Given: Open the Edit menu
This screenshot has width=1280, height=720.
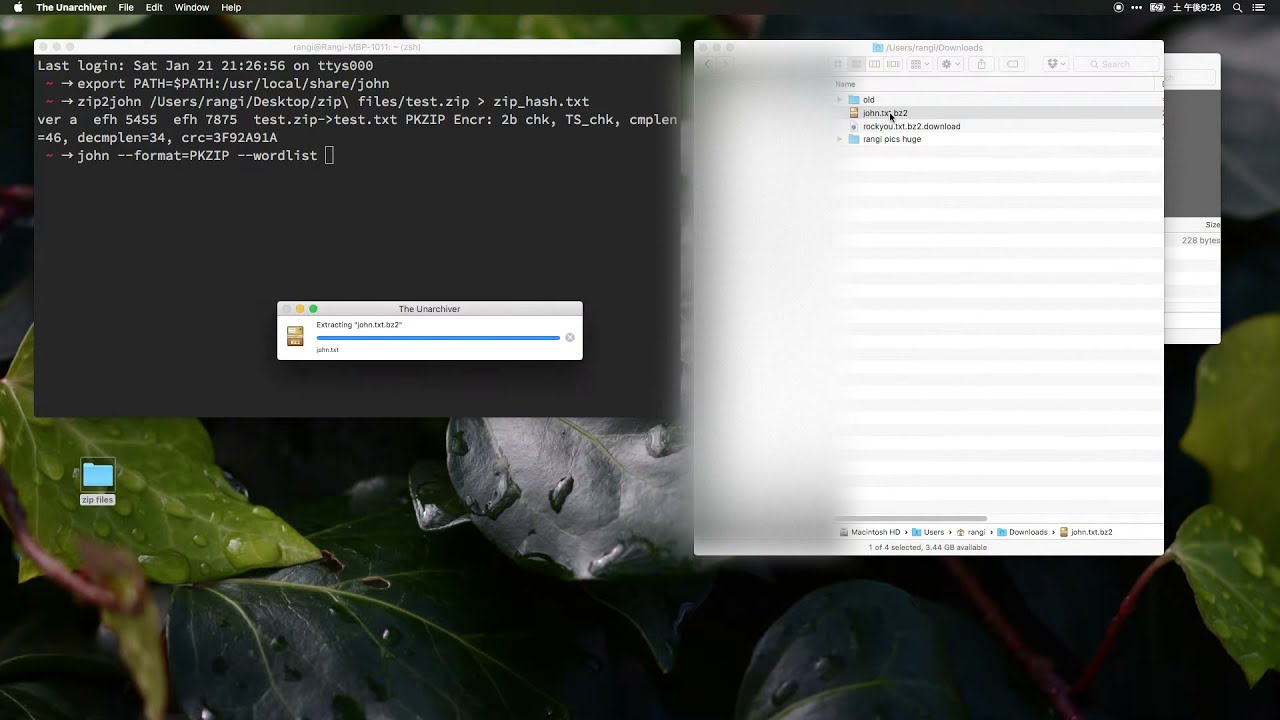Looking at the screenshot, I should tap(154, 7).
